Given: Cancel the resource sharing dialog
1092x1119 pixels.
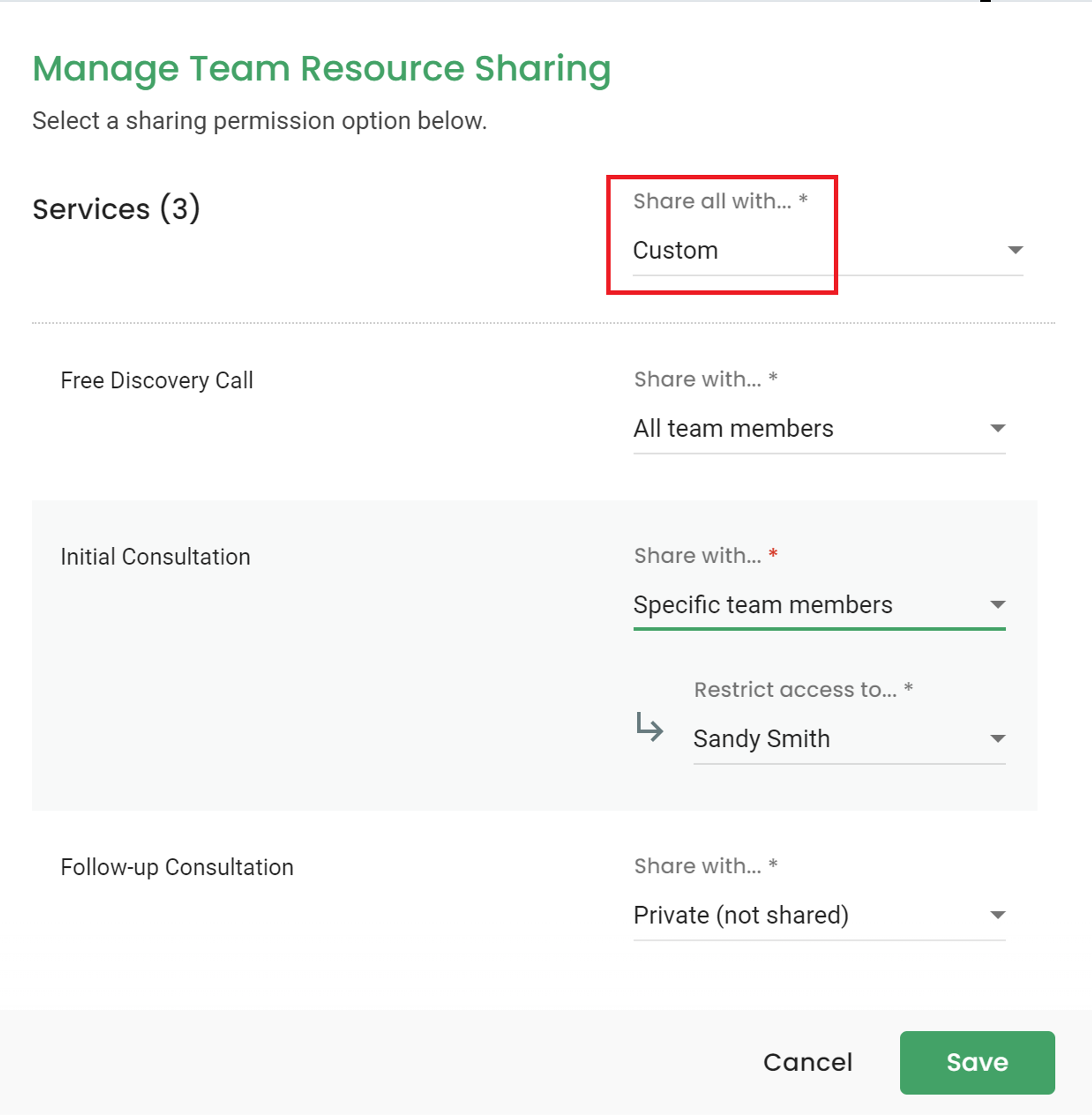Looking at the screenshot, I should 807,1064.
